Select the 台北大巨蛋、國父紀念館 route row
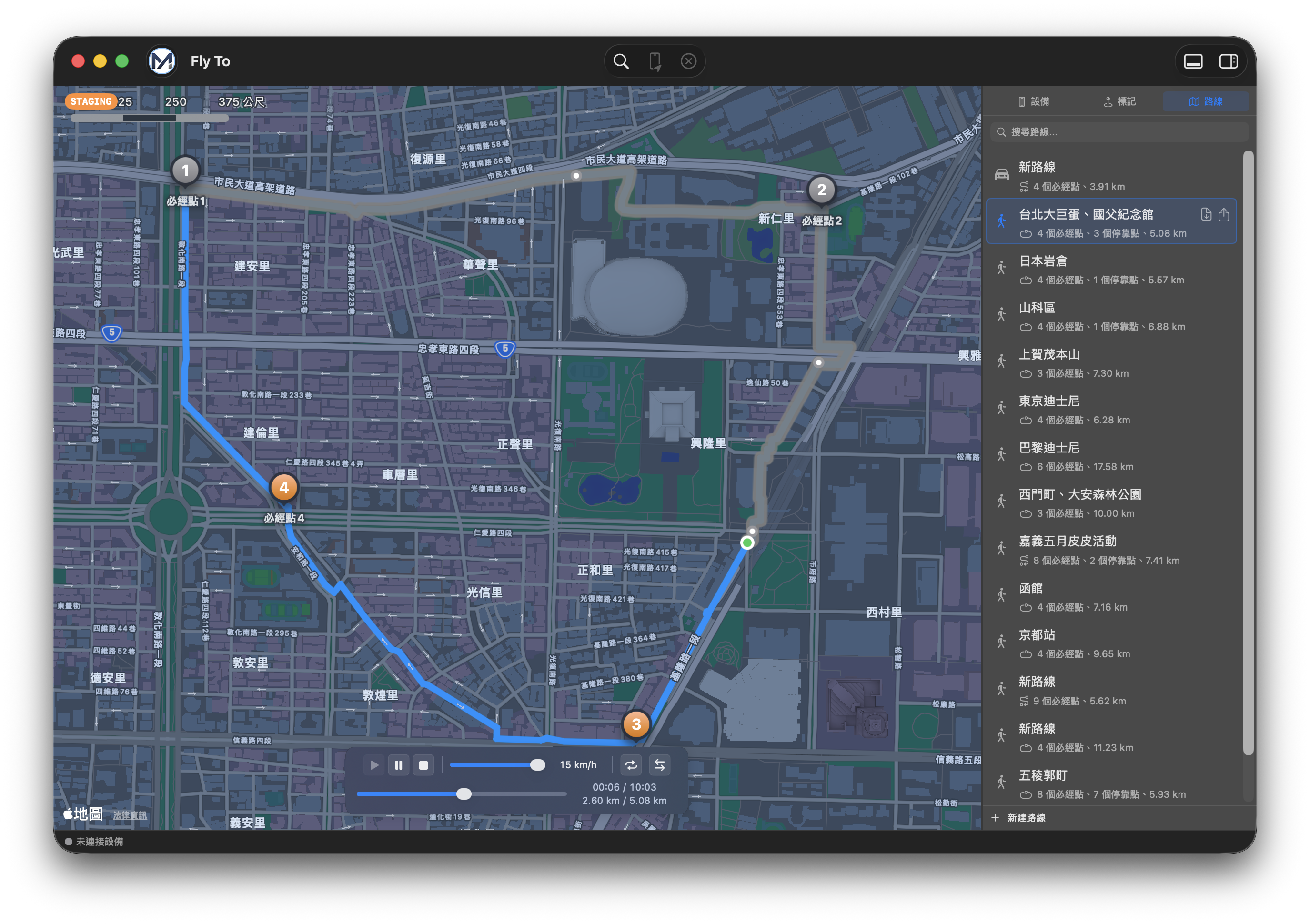This screenshot has height=924, width=1310. tap(1111, 221)
